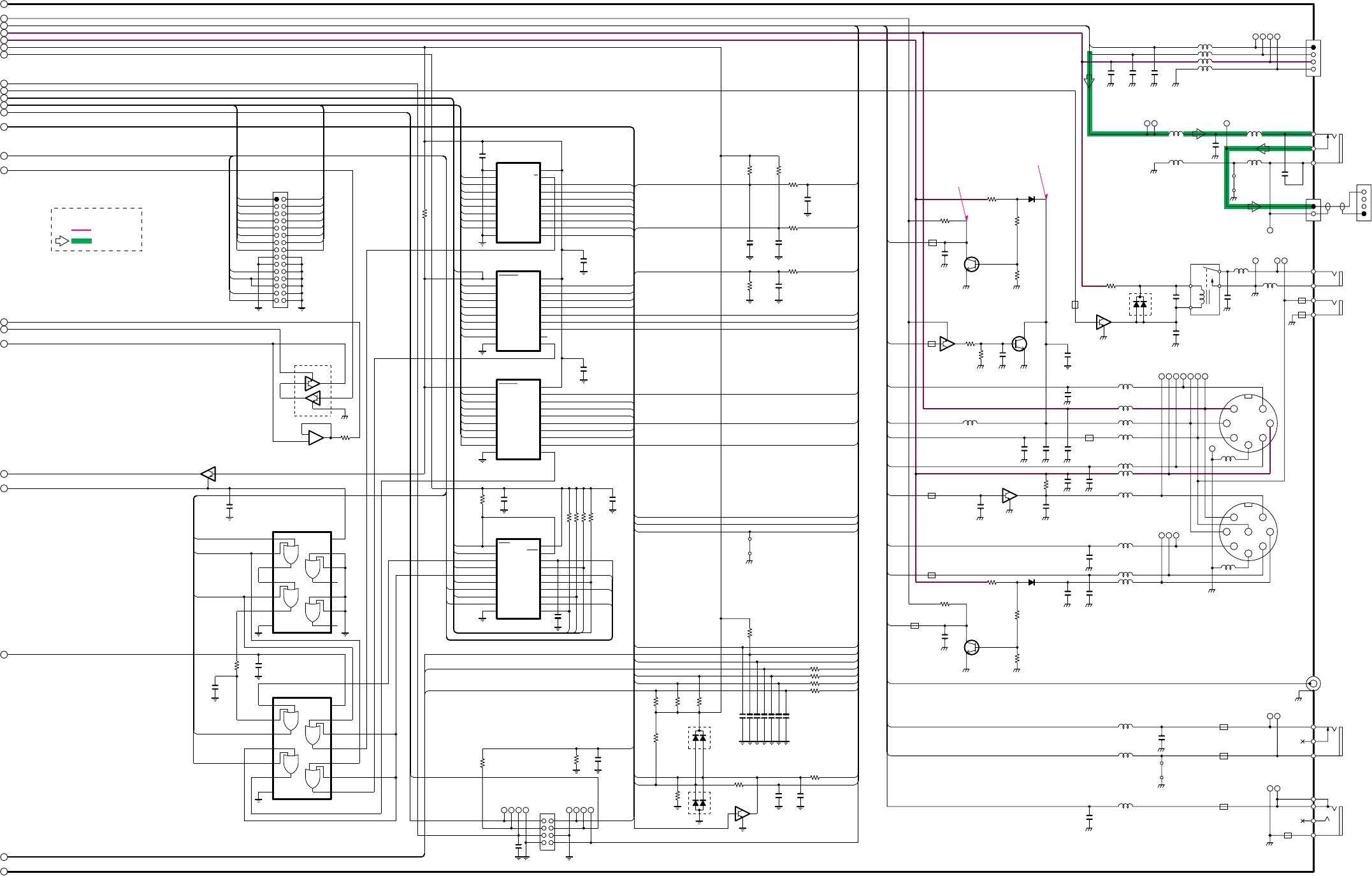Screen dimensions: 1372x876
Task: Click the green left-pointing arrow on the green path
Action: click(1262, 149)
